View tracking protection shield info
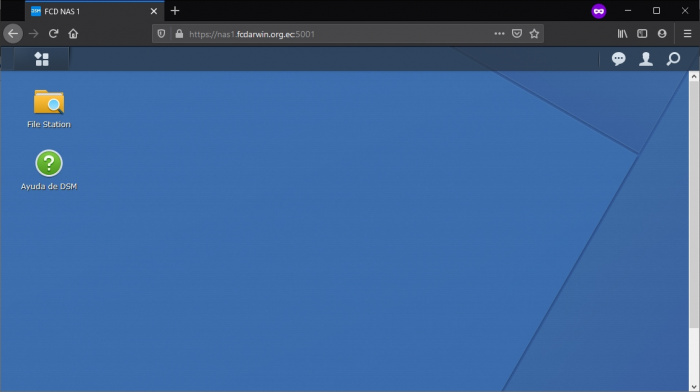 point(161,33)
